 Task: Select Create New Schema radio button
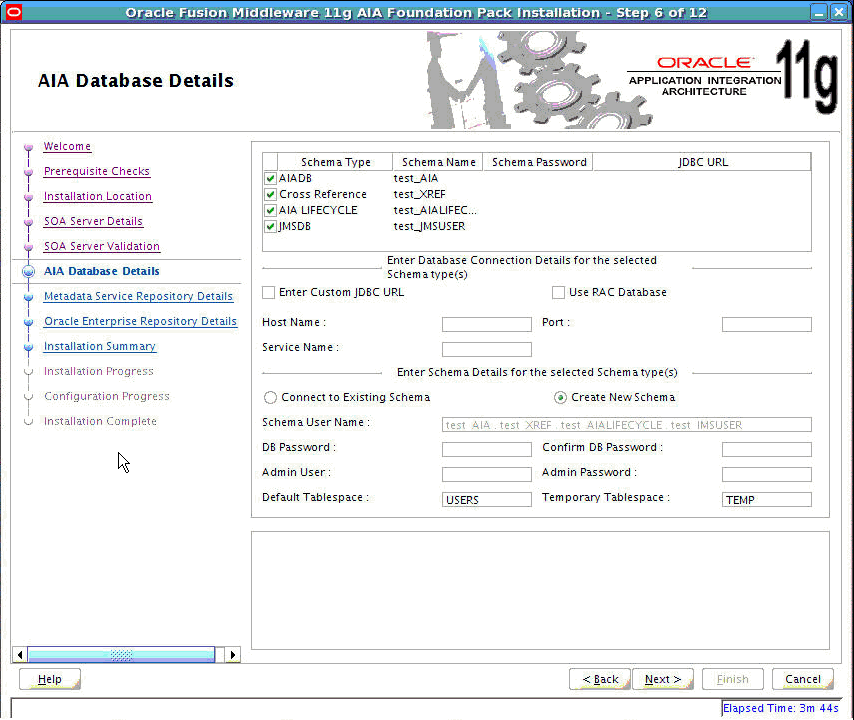[x=560, y=398]
